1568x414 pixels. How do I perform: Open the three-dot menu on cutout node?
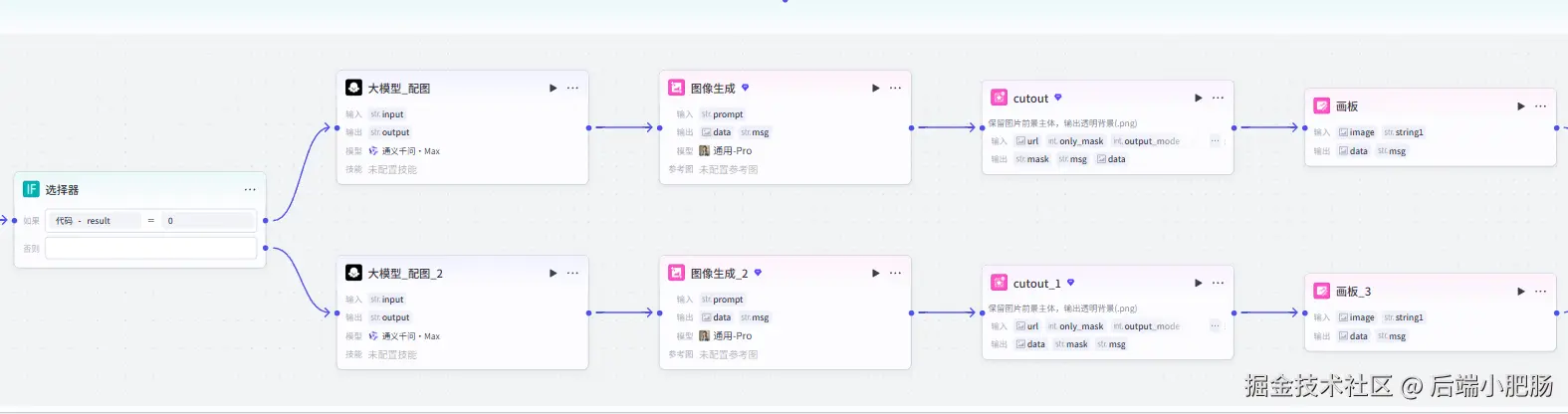(x=1219, y=99)
